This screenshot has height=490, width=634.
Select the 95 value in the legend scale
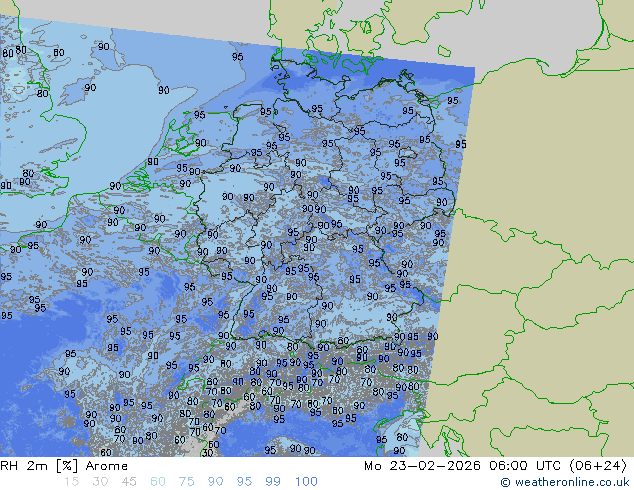(244, 482)
